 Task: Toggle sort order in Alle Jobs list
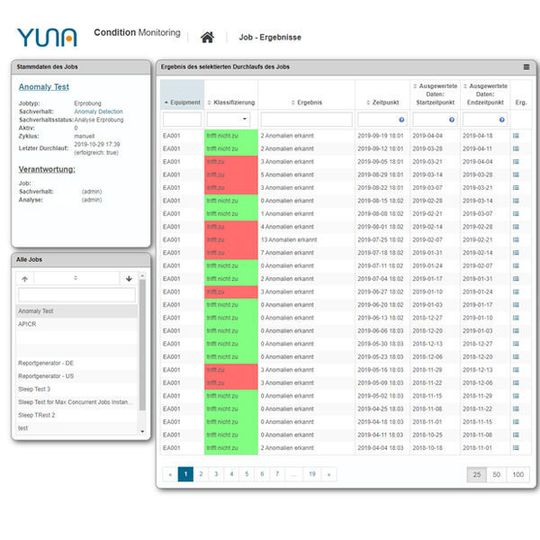(76, 278)
